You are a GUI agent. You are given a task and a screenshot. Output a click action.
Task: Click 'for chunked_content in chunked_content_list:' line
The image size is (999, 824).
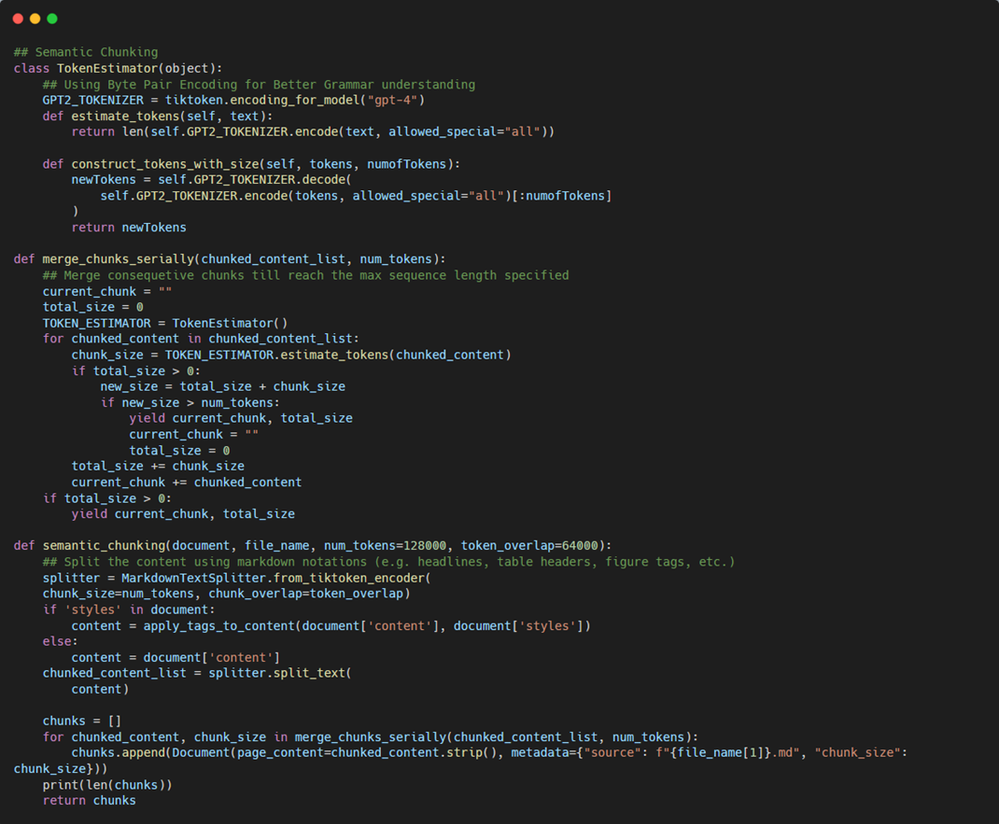coord(201,338)
